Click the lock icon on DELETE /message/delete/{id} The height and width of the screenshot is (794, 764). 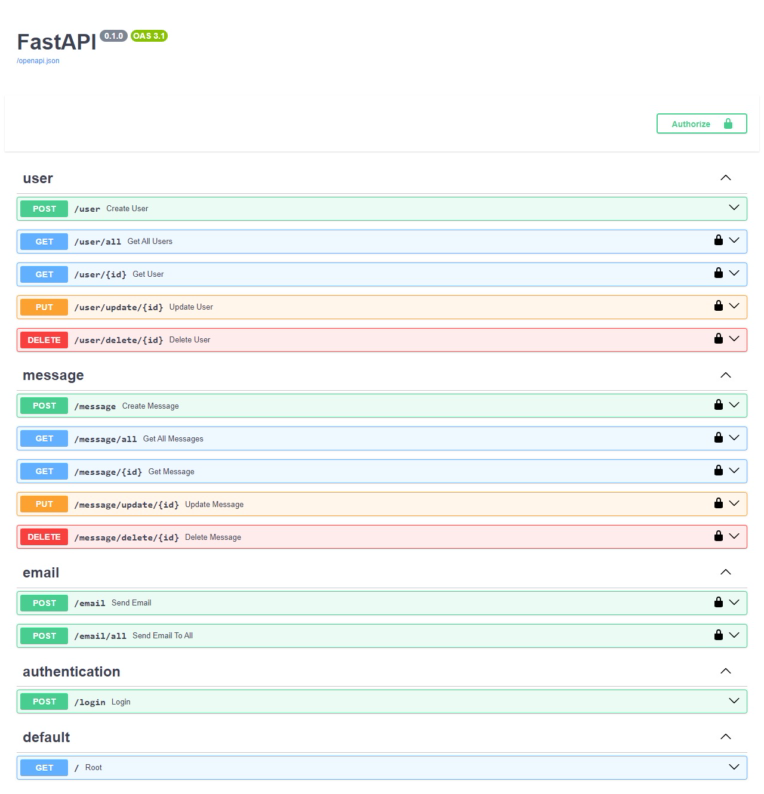coord(718,536)
